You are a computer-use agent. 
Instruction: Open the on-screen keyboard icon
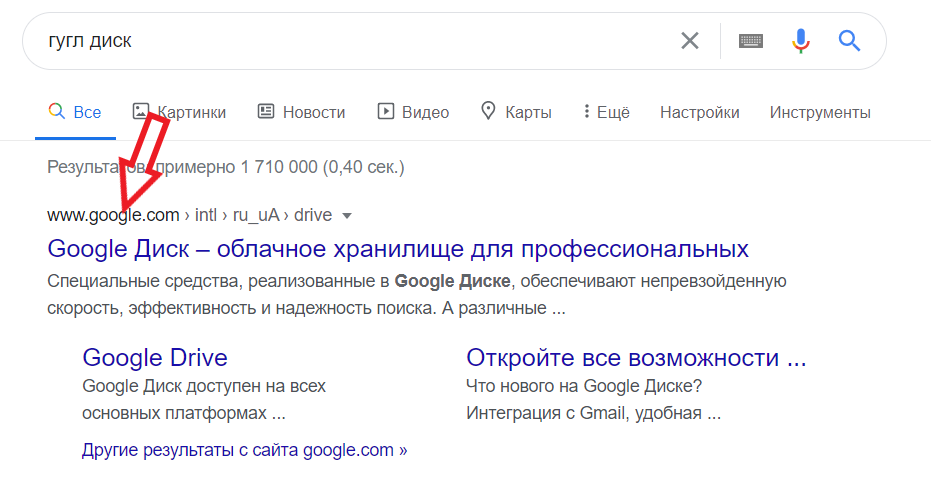(751, 41)
